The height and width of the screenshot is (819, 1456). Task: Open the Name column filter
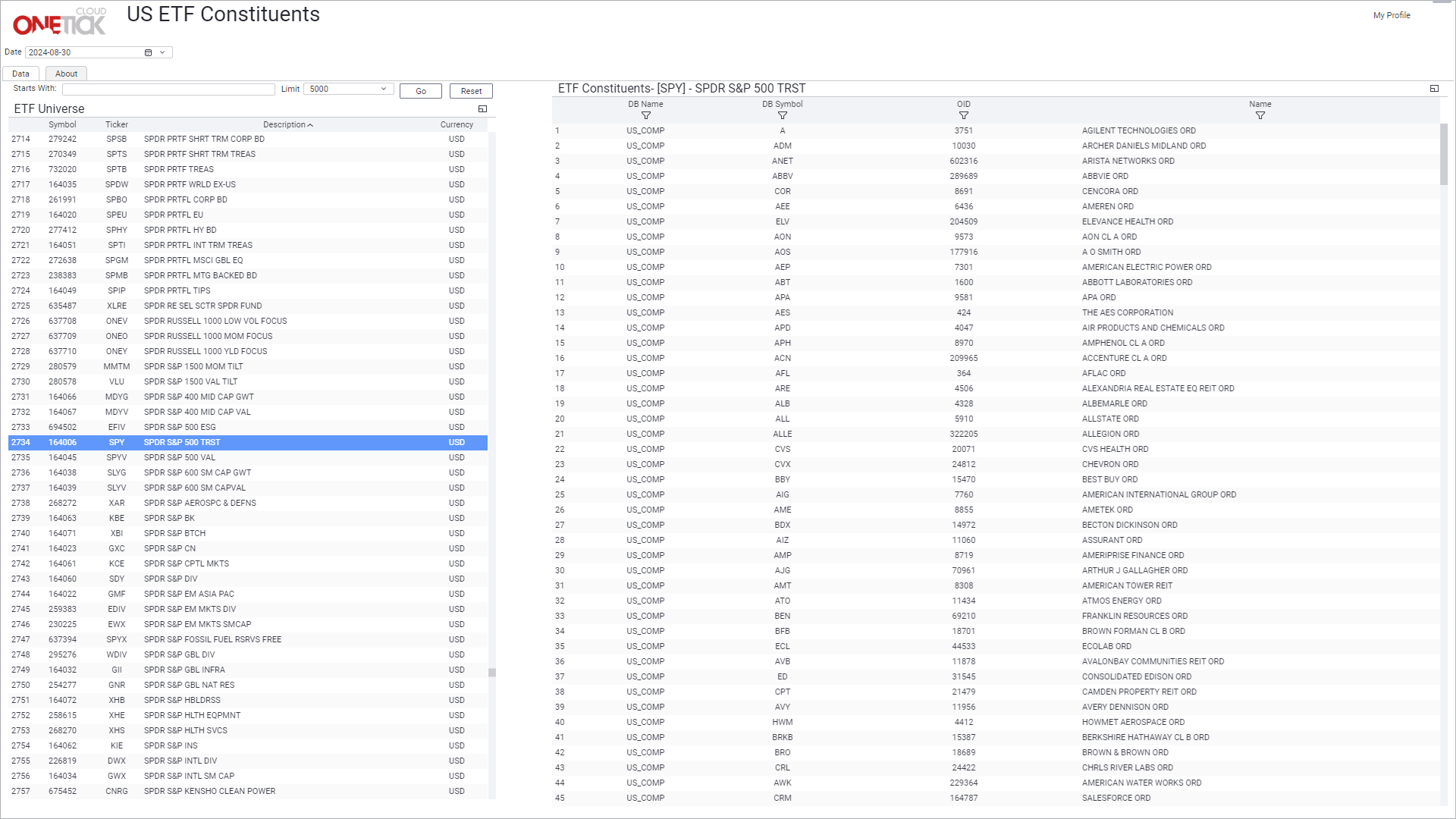(1260, 116)
